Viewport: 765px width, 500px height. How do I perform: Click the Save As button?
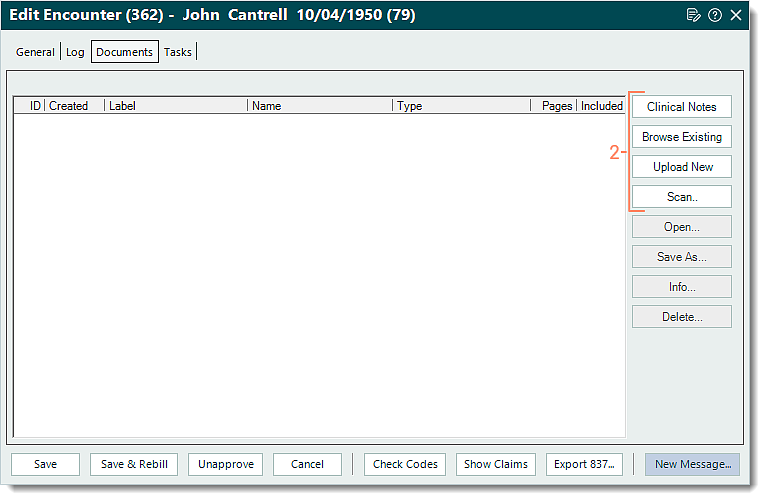coord(681,257)
